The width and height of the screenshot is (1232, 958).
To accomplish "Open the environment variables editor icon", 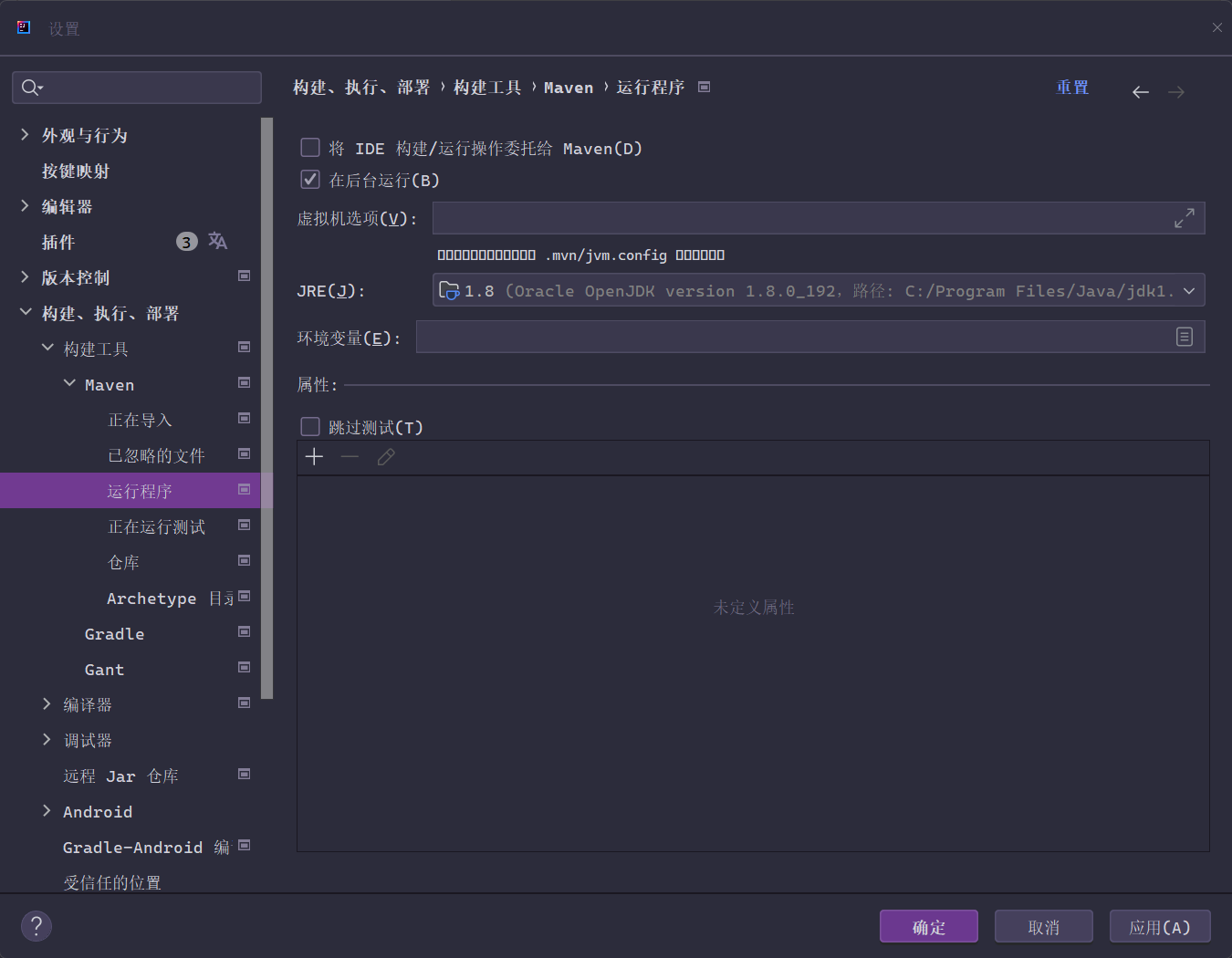I will [1184, 337].
